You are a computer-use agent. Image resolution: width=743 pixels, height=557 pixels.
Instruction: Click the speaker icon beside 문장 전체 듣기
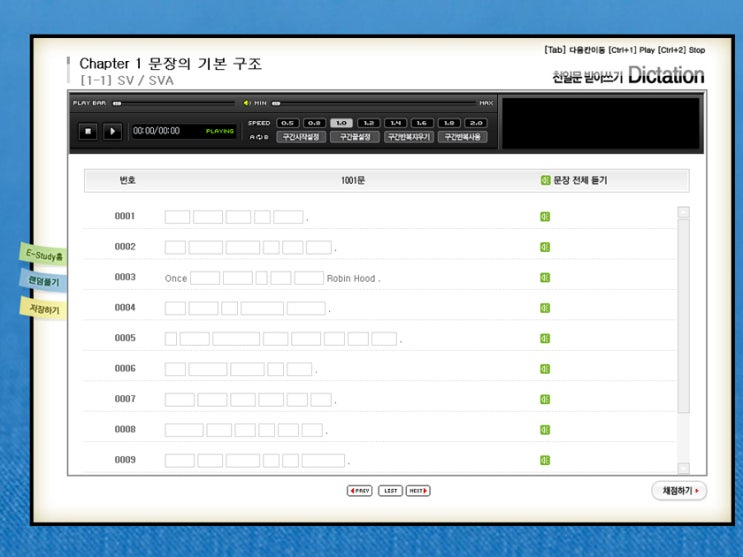point(545,180)
